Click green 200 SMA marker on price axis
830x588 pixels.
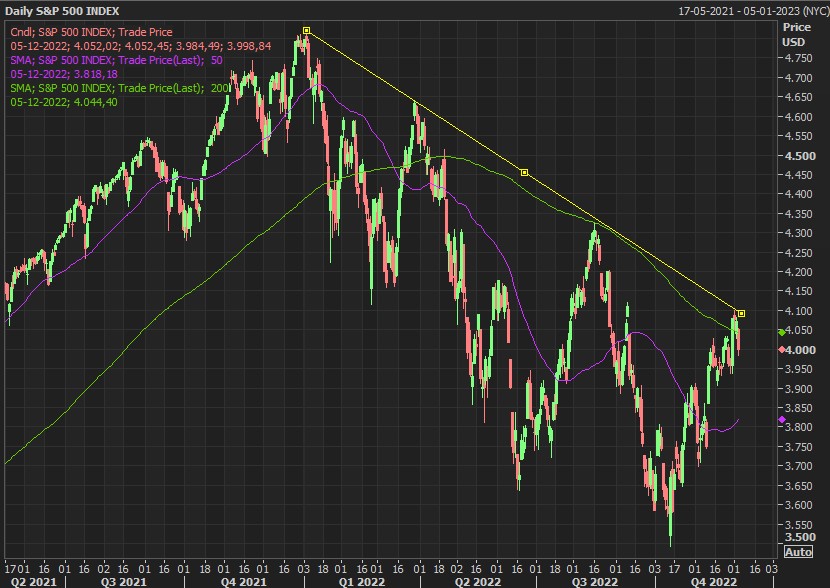[x=782, y=332]
